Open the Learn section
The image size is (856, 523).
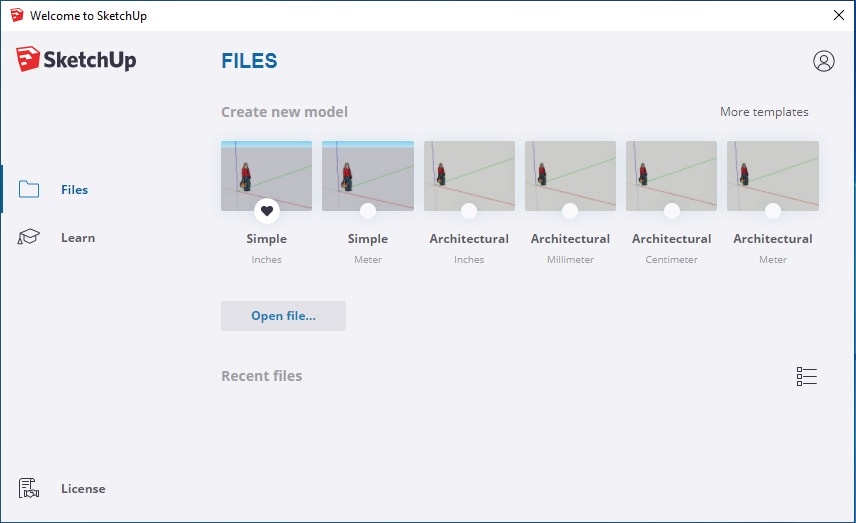[x=78, y=237]
